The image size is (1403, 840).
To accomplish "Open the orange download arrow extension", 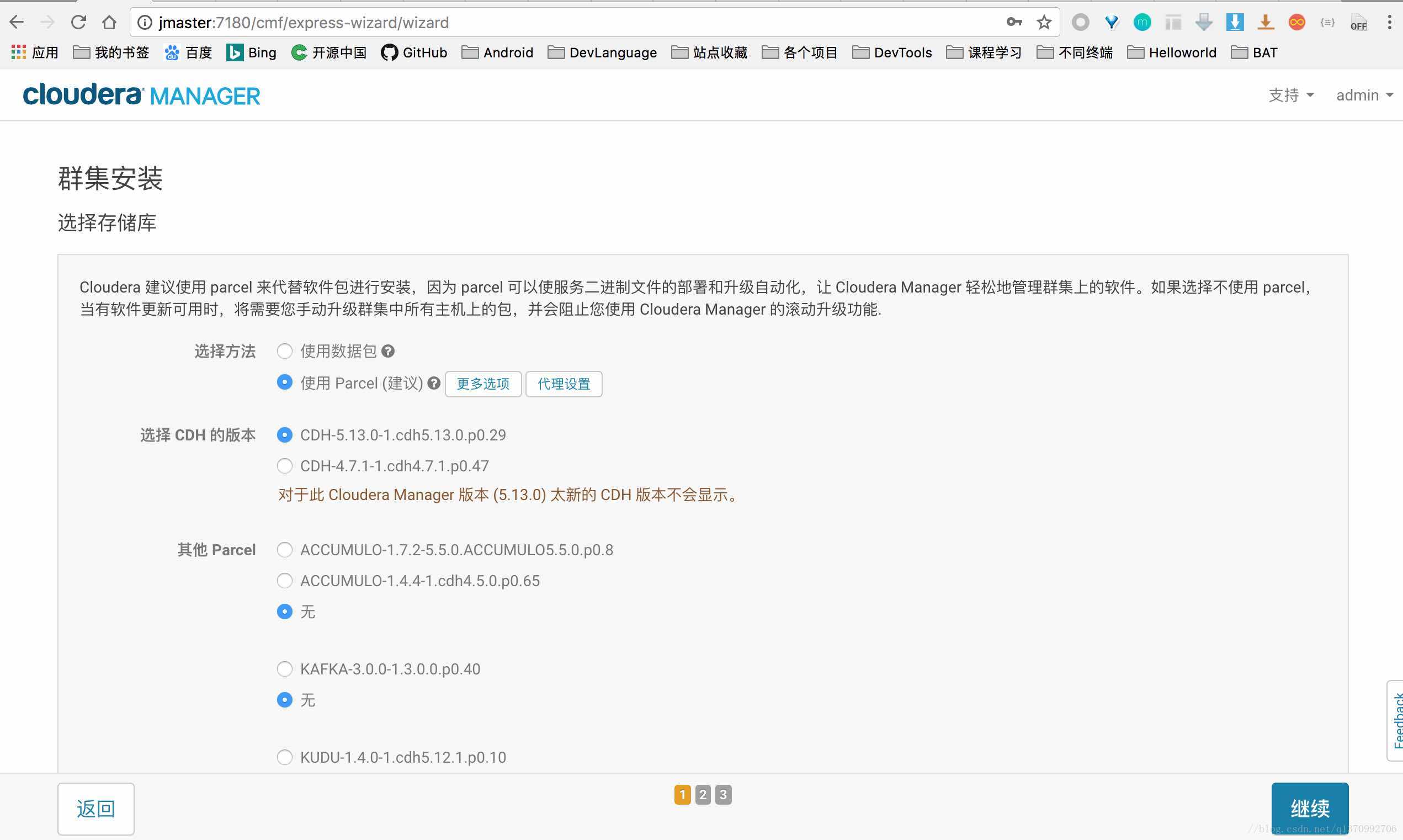I will tap(1266, 23).
